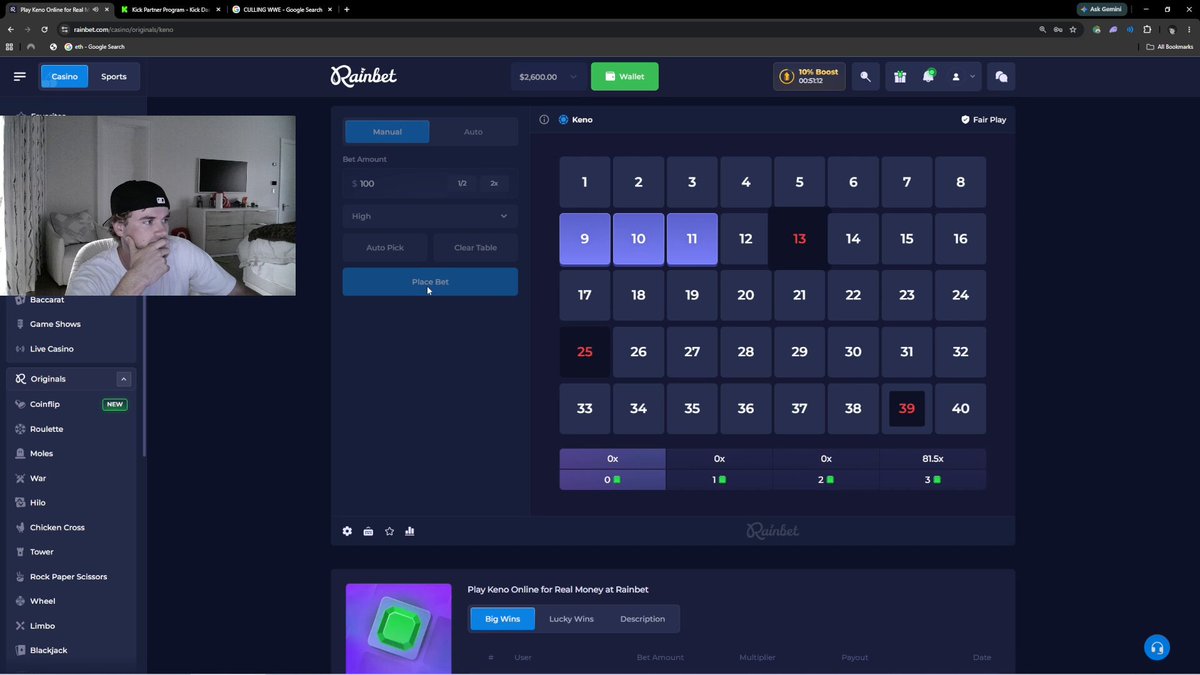Image resolution: width=1200 pixels, height=675 pixels.
Task: Open the notifications bell
Action: coord(928,76)
